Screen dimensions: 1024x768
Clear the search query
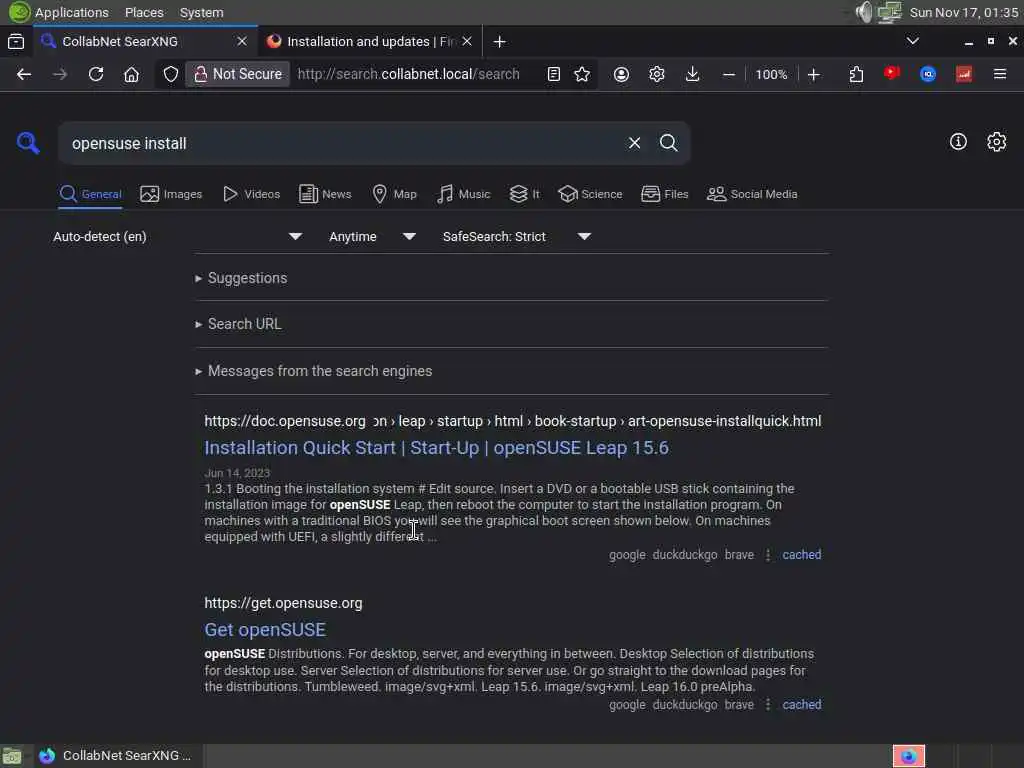pyautogui.click(x=634, y=143)
